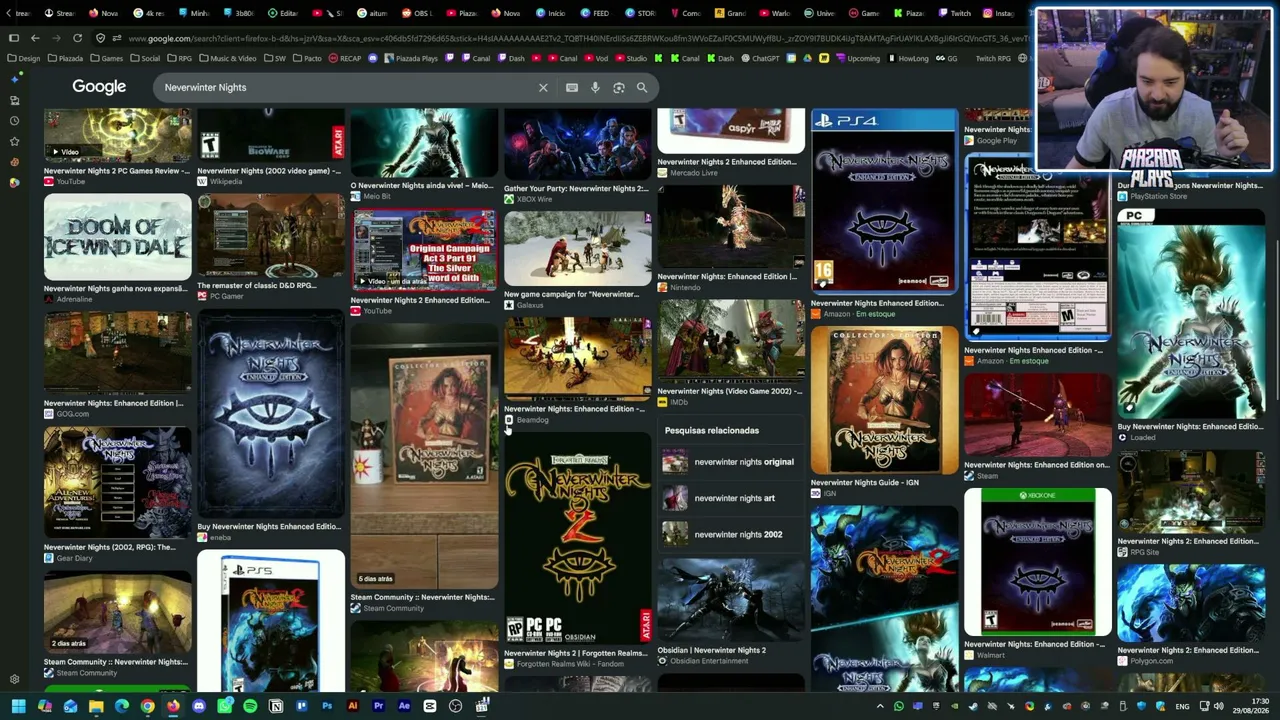This screenshot has width=1280, height=720.
Task: Click the browser address bar URL
Action: 580,38
